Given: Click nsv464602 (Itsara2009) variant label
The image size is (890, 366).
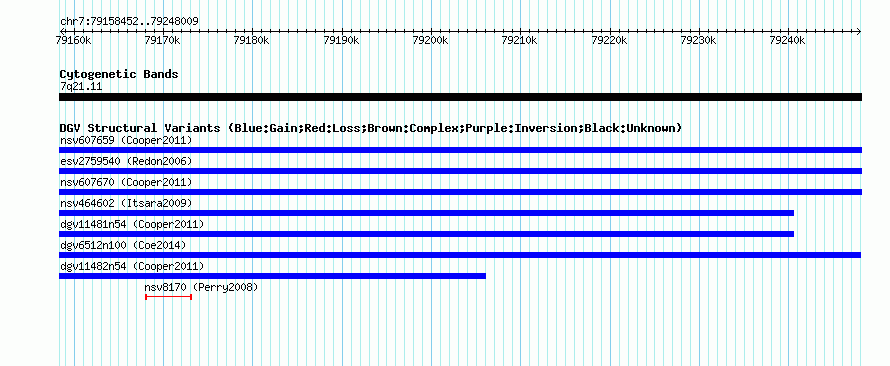Looking at the screenshot, I should (x=126, y=203).
